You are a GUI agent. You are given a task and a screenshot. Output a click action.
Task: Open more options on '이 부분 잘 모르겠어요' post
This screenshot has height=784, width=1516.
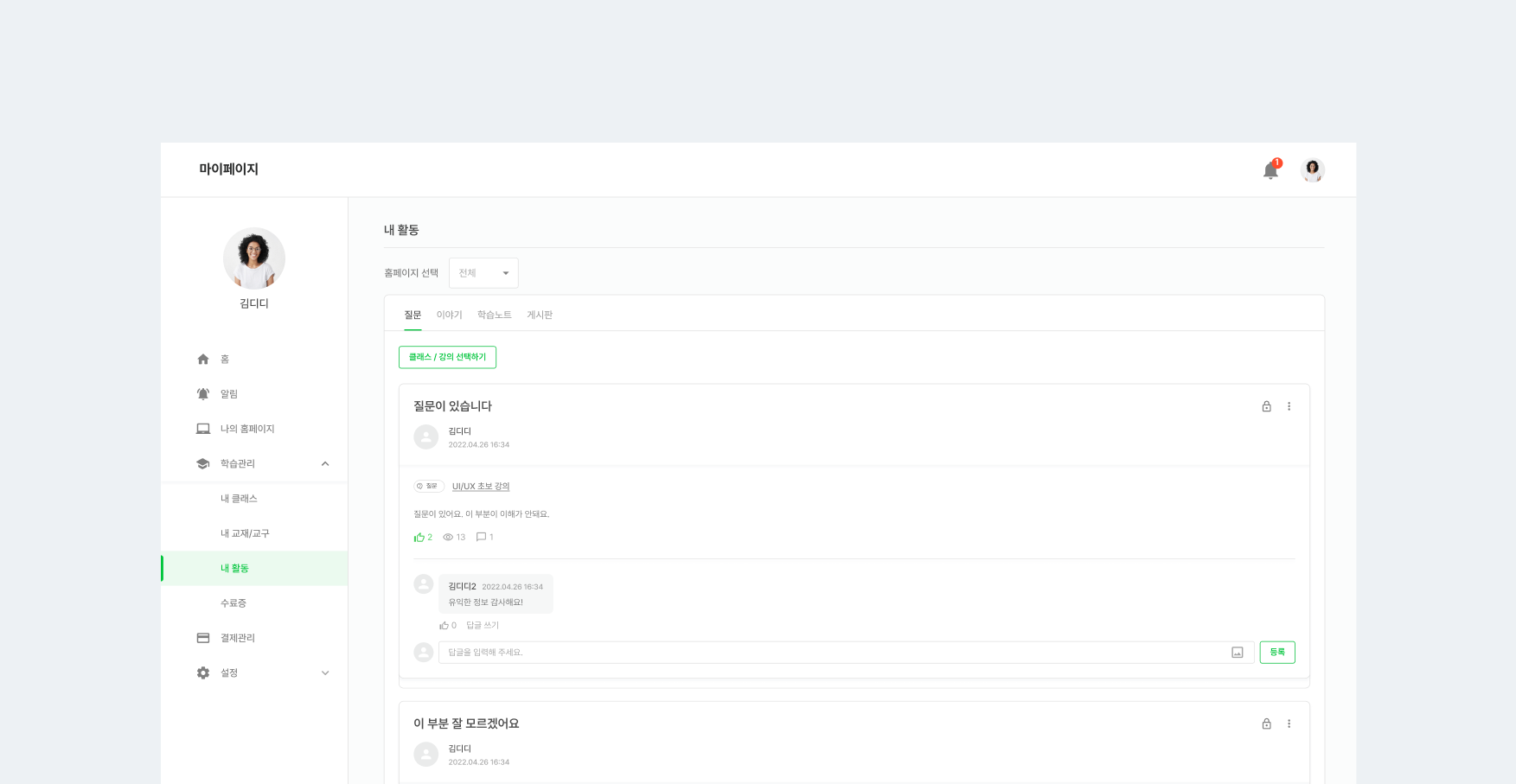pyautogui.click(x=1289, y=723)
